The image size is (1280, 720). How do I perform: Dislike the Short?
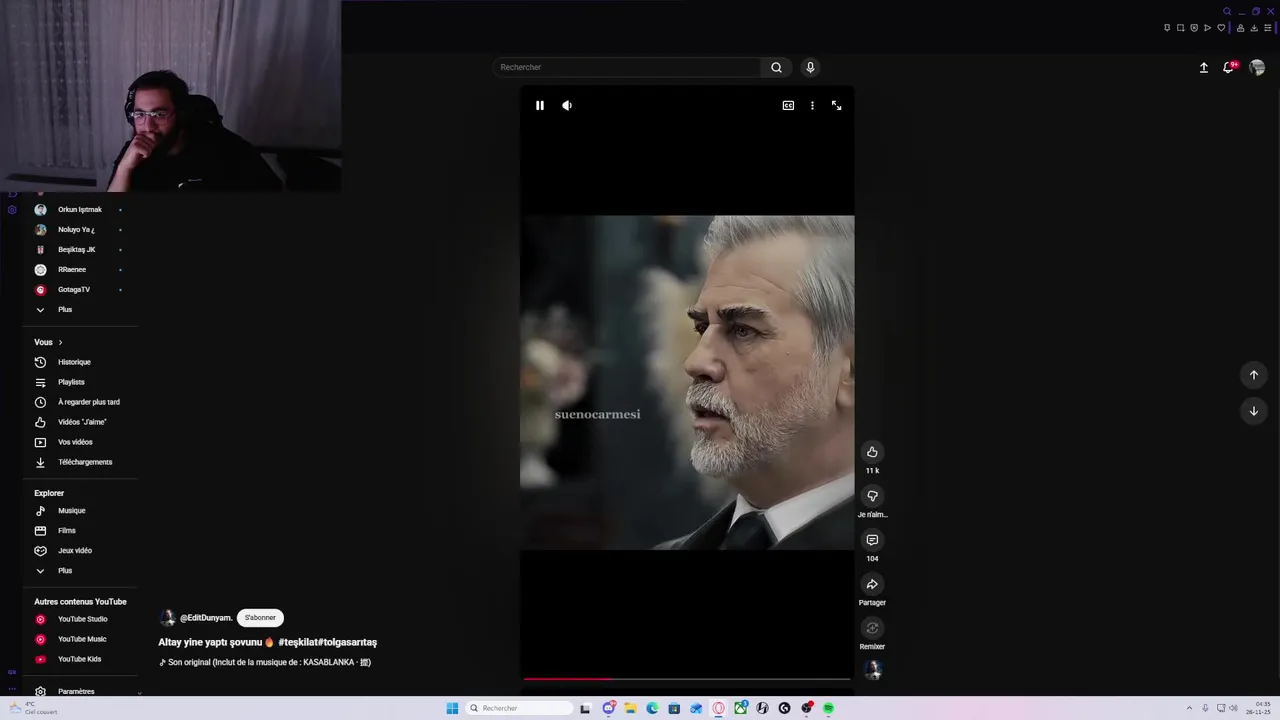(872, 496)
